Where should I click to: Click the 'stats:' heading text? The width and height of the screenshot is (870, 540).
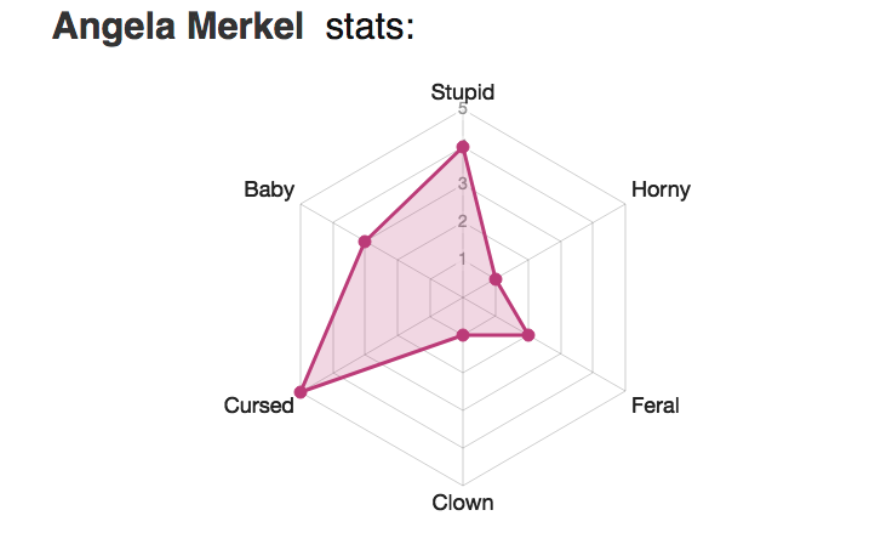point(370,27)
